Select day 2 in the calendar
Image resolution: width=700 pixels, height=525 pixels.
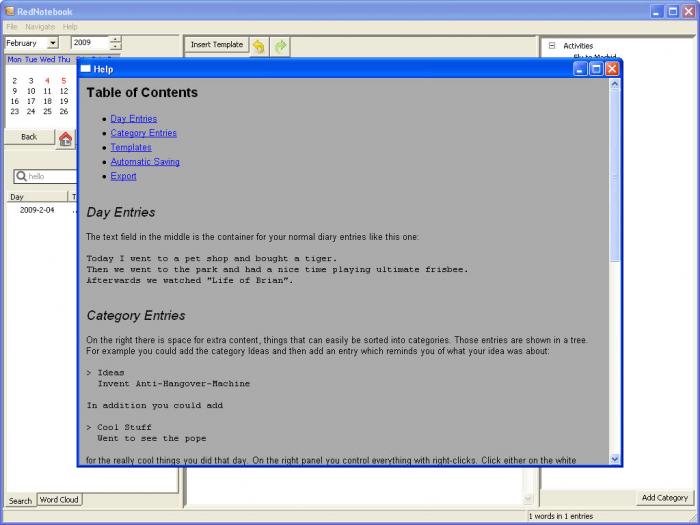coord(15,81)
